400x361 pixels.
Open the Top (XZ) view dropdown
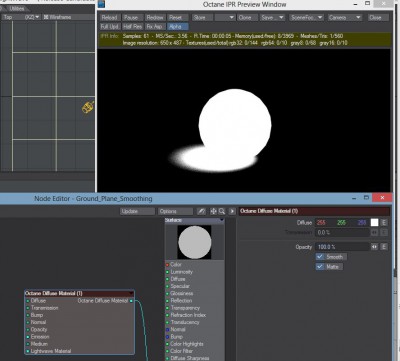(21, 17)
